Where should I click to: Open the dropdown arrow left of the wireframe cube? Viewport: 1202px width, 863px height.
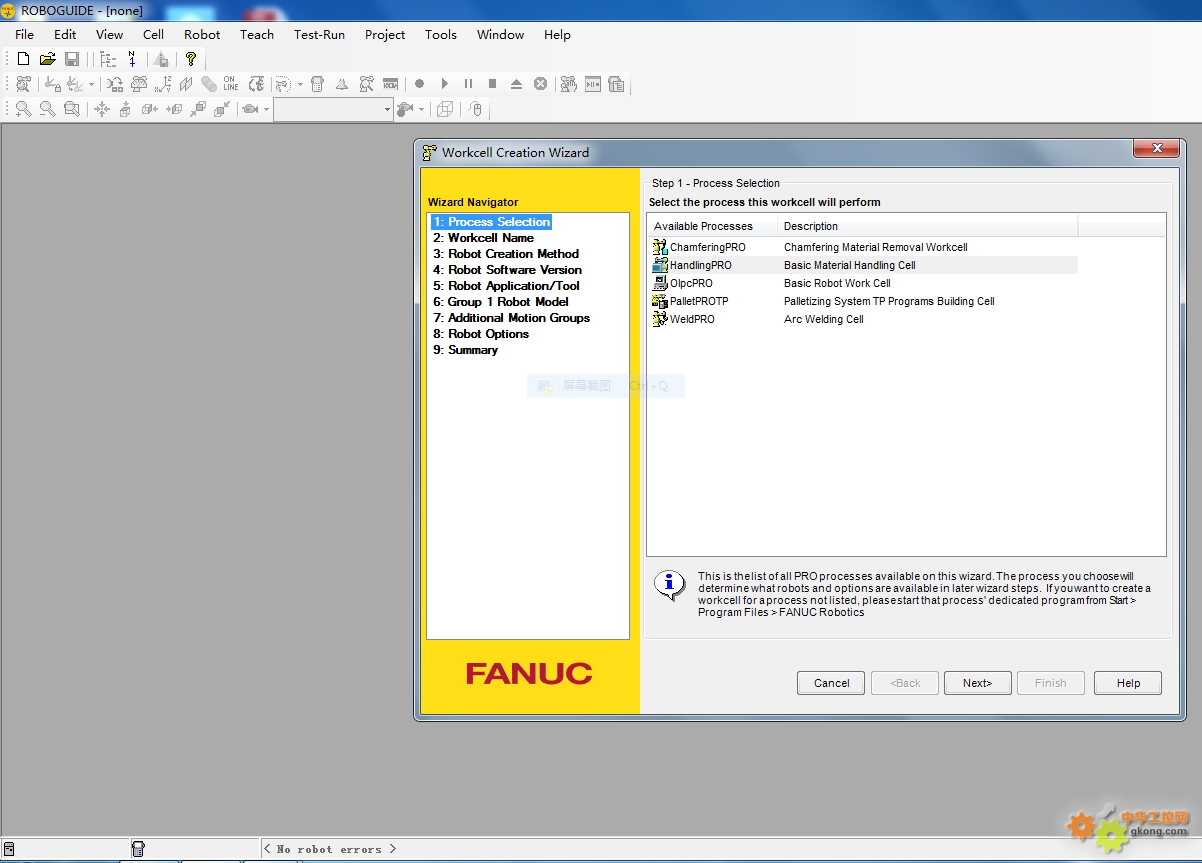(x=421, y=109)
